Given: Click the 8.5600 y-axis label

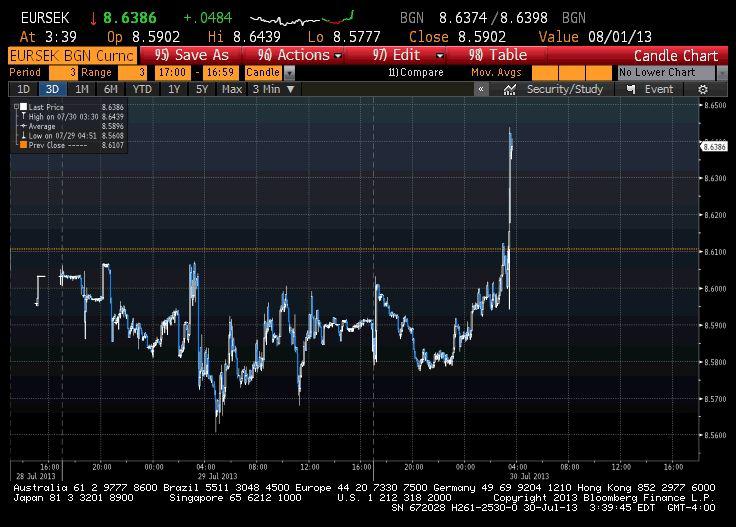Looking at the screenshot, I should [715, 435].
